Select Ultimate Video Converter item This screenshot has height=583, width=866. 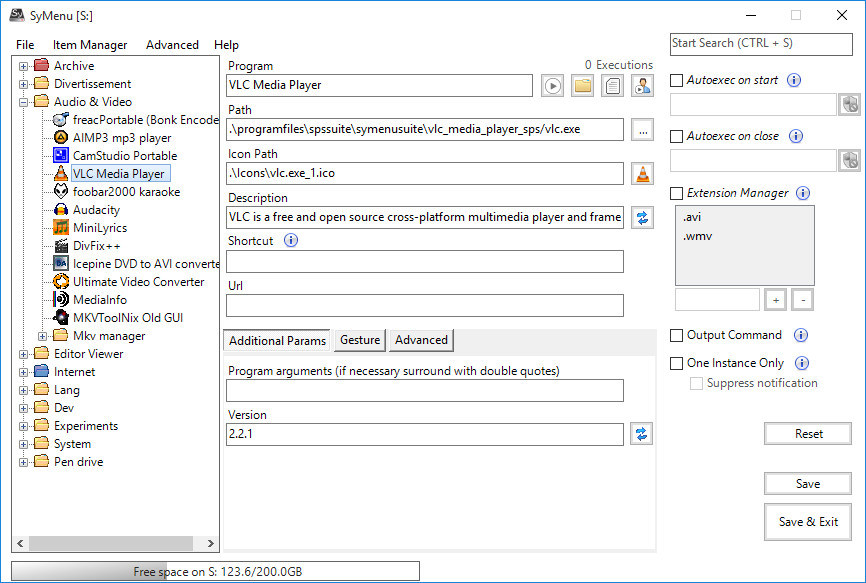point(129,282)
